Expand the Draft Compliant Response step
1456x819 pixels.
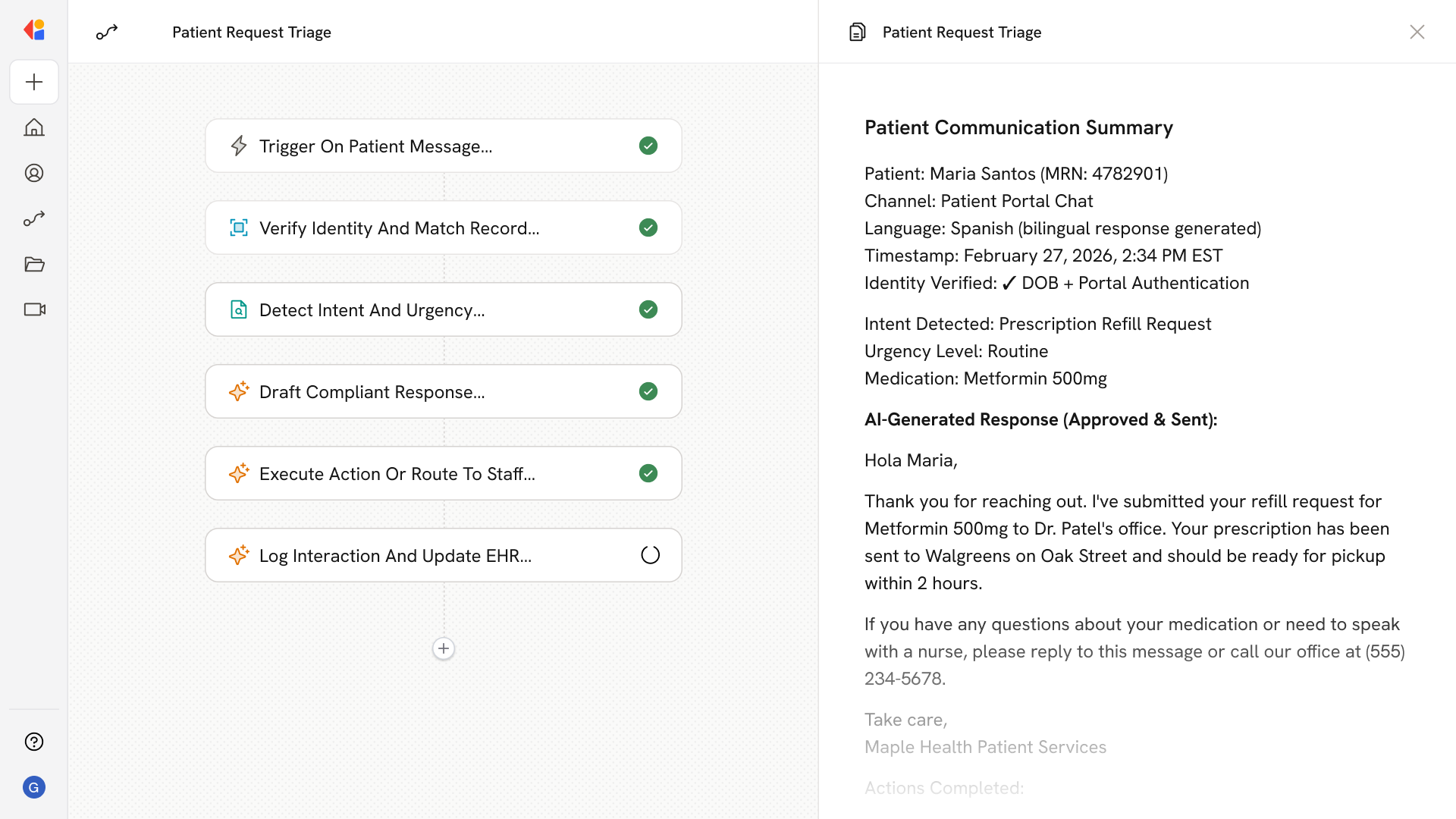pyautogui.click(x=372, y=391)
